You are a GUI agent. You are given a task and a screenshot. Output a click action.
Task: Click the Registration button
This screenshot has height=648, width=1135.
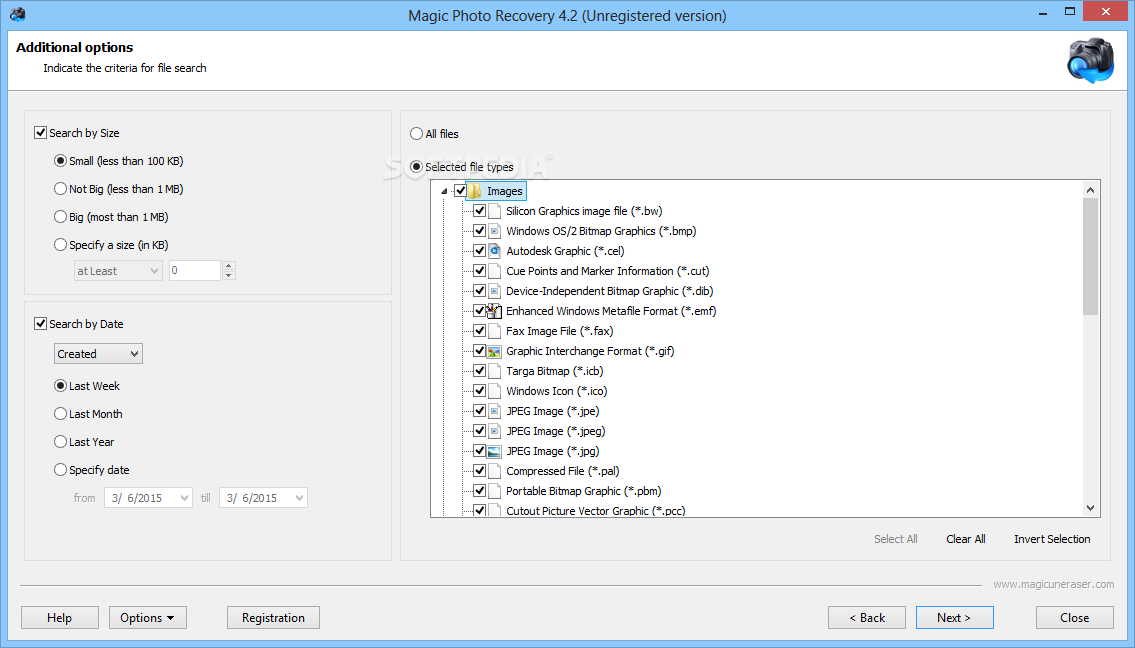click(x=273, y=618)
